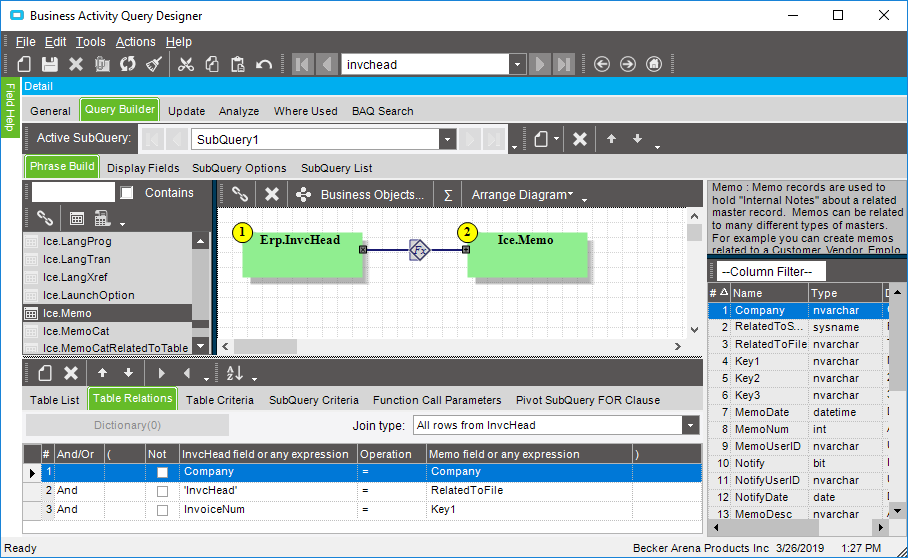Open the Display Fields tab
This screenshot has width=908, height=558.
click(143, 168)
